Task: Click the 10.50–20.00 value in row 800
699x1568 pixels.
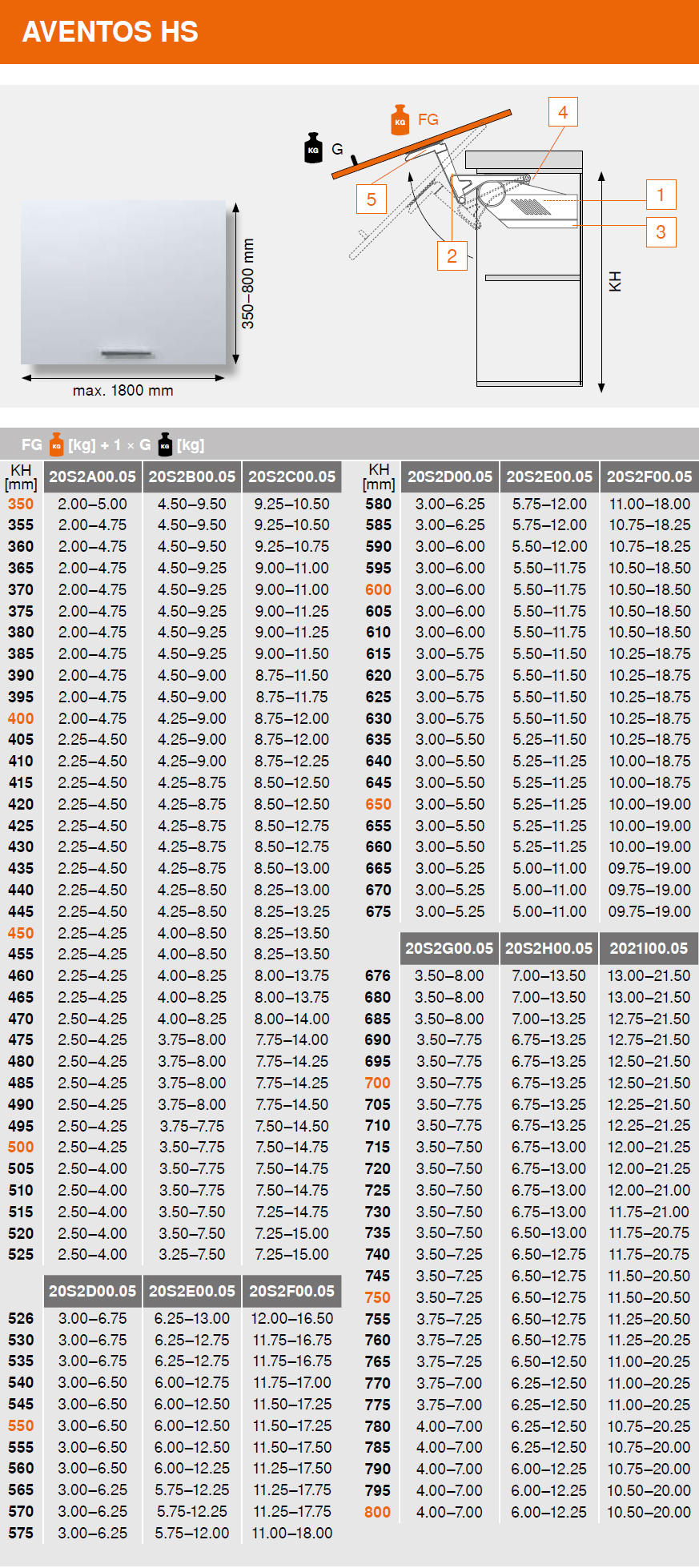Action: [649, 1512]
